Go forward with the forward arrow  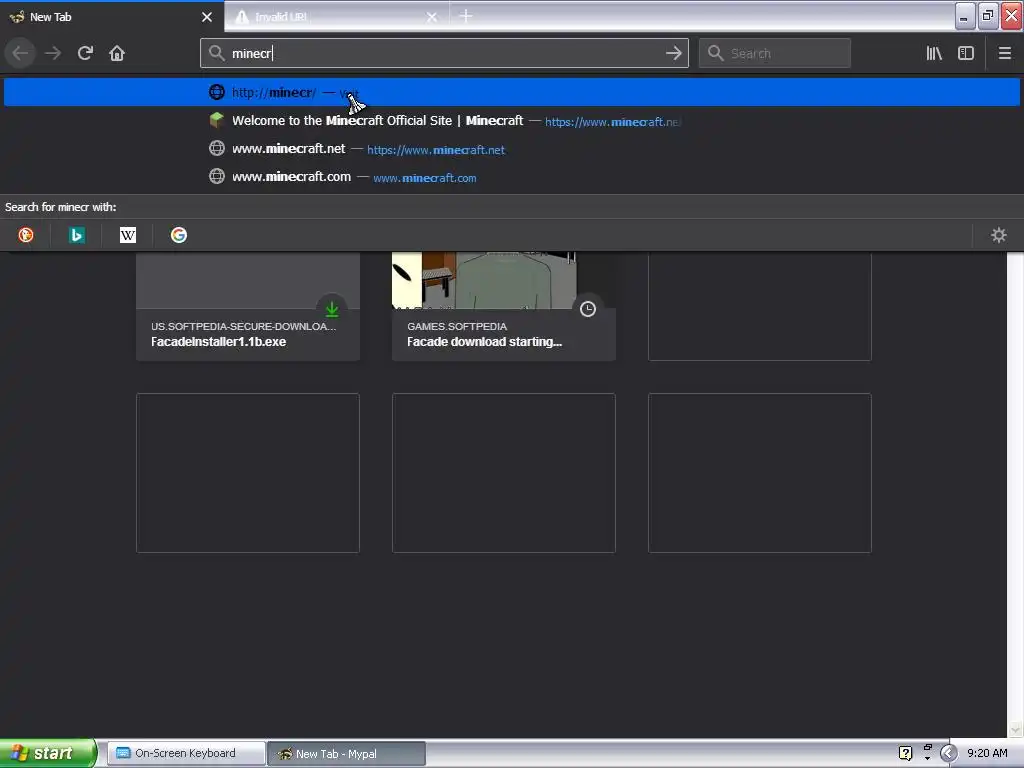pos(53,53)
